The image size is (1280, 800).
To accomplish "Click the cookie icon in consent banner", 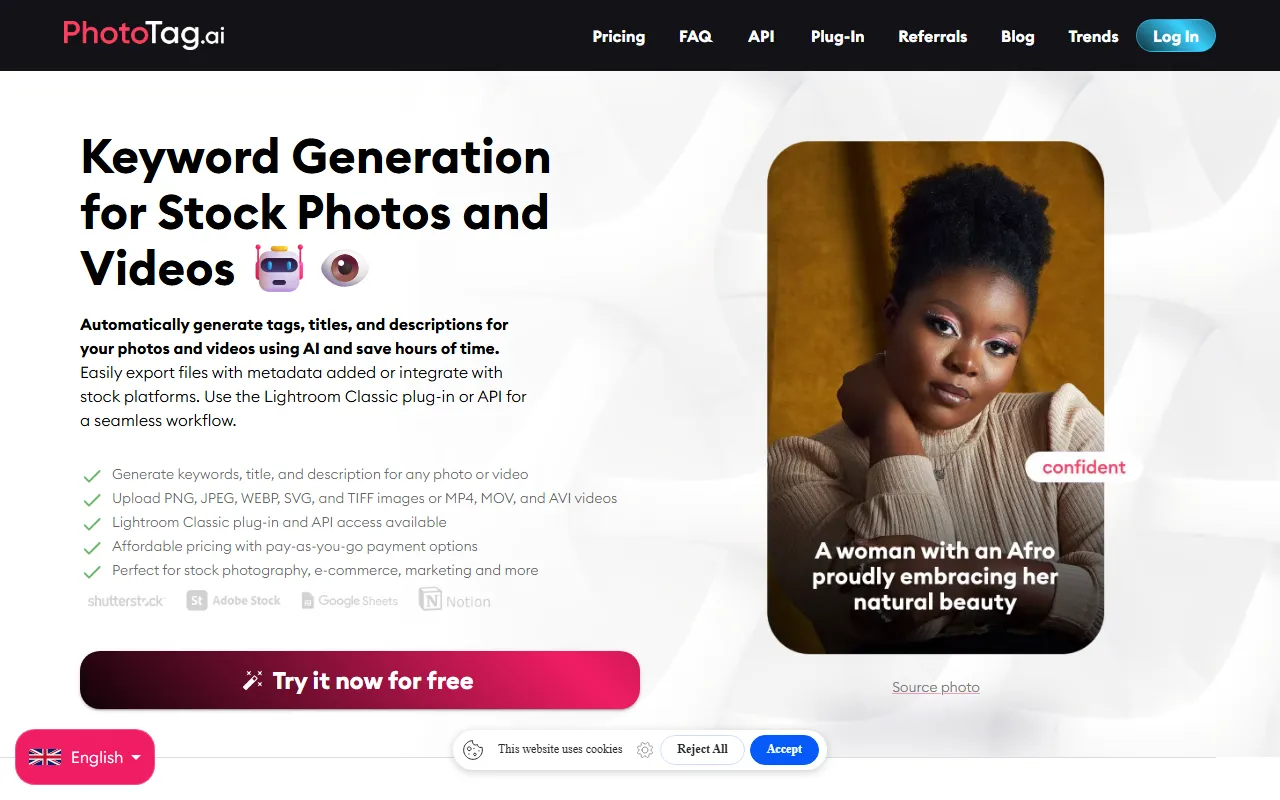I will [x=473, y=750].
